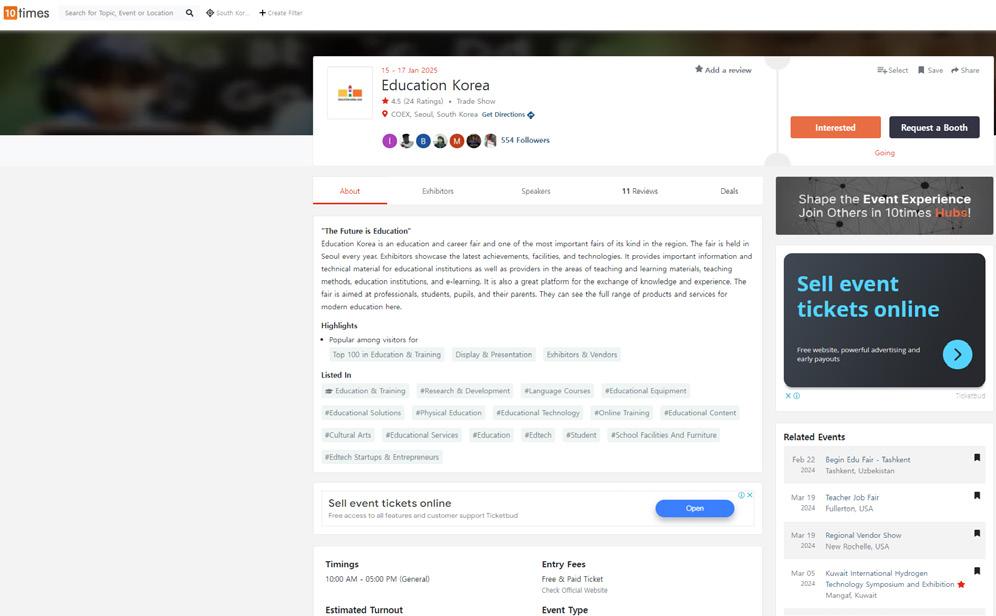This screenshot has height=616, width=996.
Task: Open the 554 Followers link
Action: [x=525, y=140]
